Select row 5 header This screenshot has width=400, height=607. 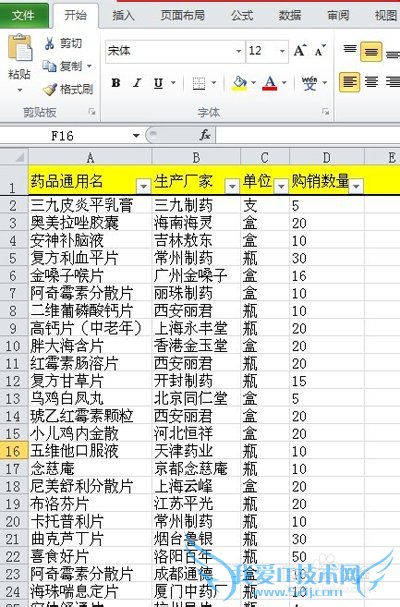point(14,258)
